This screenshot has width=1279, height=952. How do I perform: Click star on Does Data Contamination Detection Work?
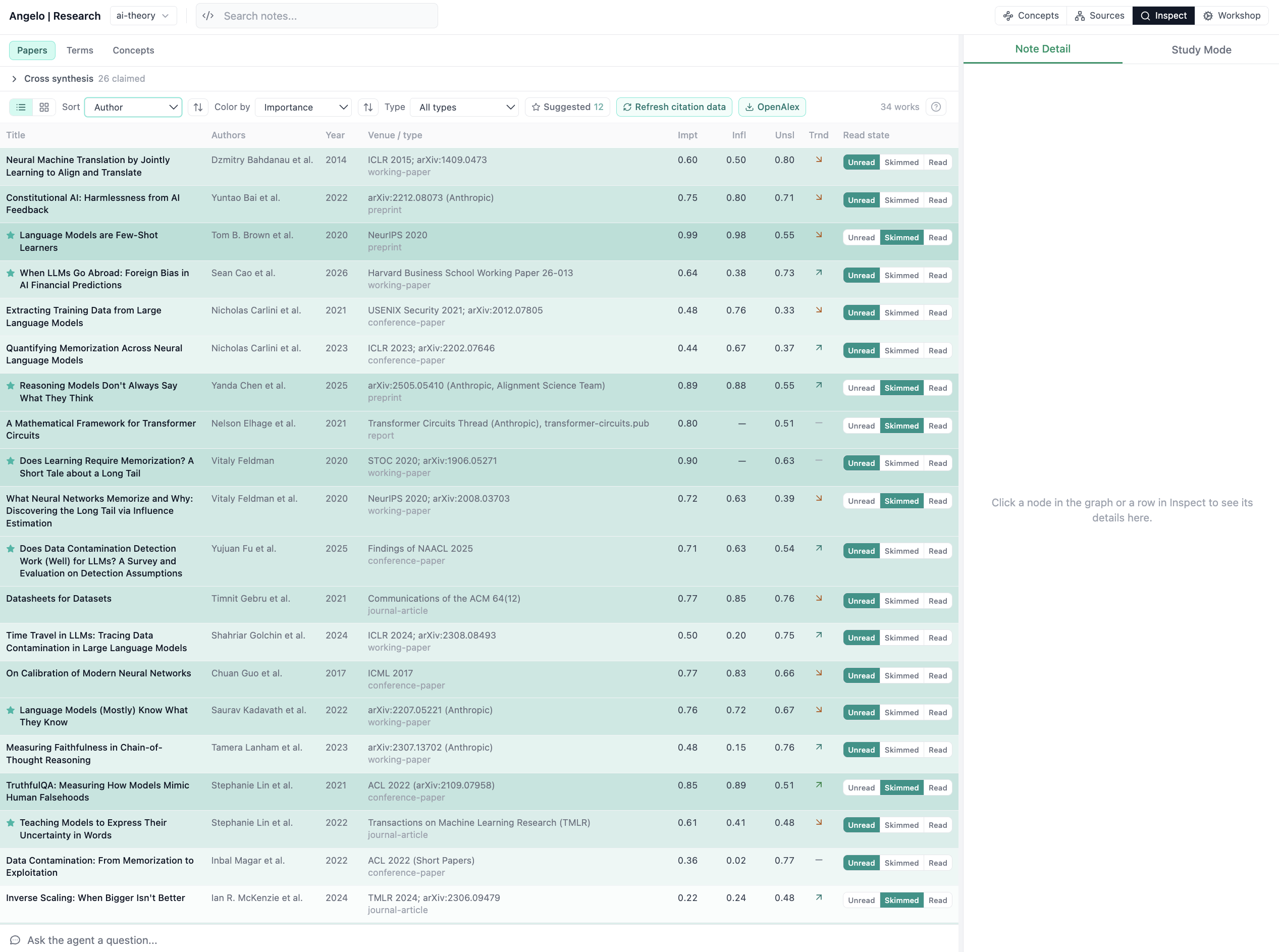tap(11, 549)
